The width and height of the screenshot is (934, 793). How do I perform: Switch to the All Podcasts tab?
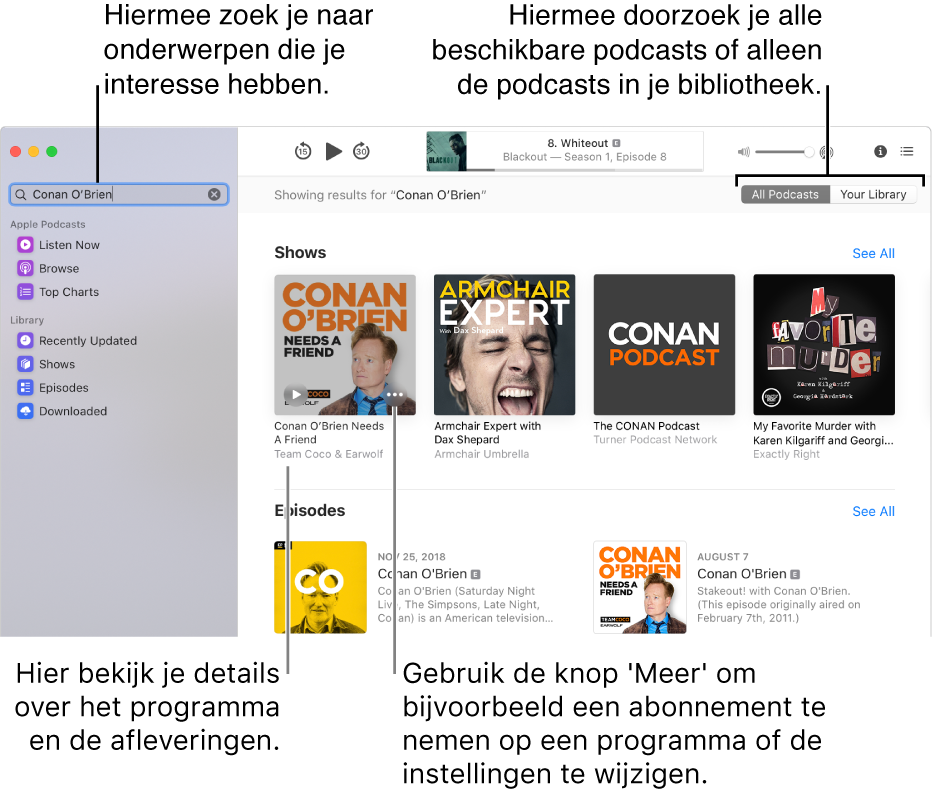point(785,195)
